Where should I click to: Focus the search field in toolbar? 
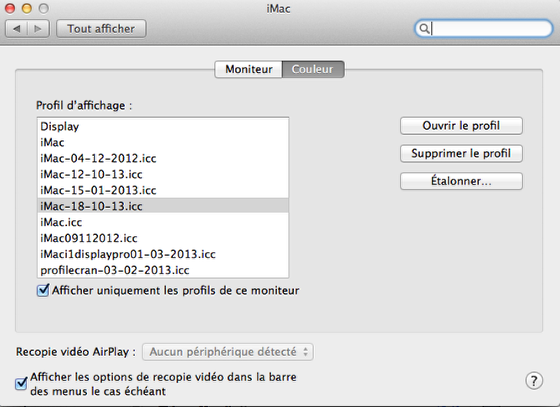point(484,29)
